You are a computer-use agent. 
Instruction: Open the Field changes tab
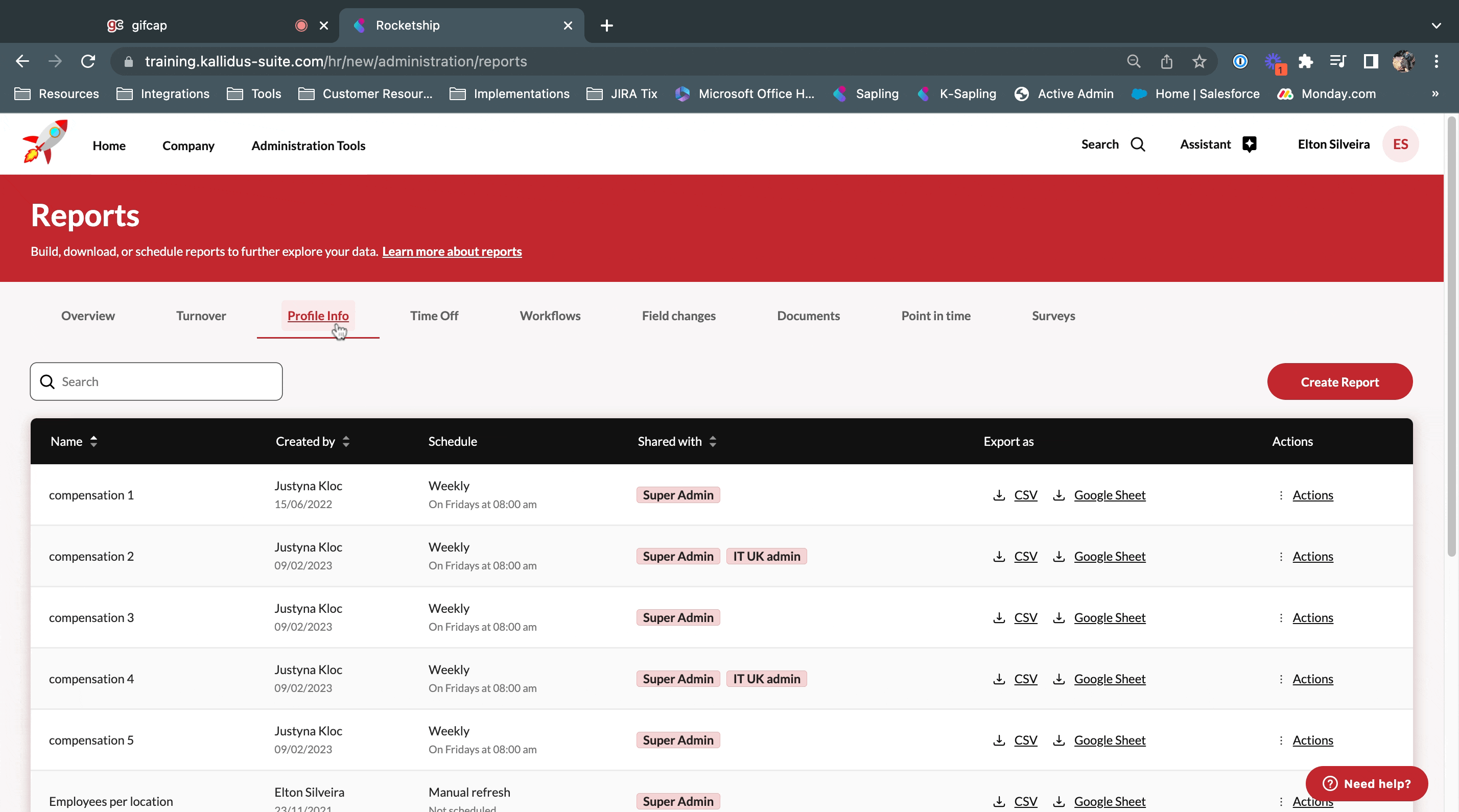coord(678,316)
